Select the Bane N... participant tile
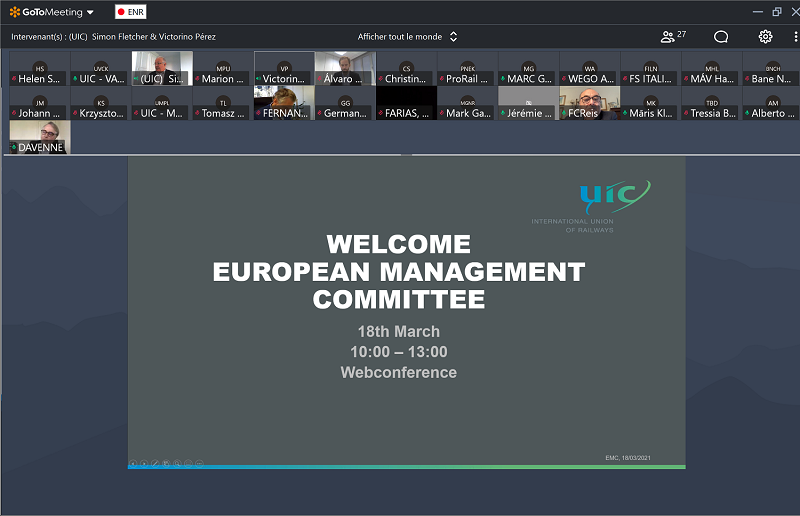Viewport: 800px width, 516px height. 771,68
